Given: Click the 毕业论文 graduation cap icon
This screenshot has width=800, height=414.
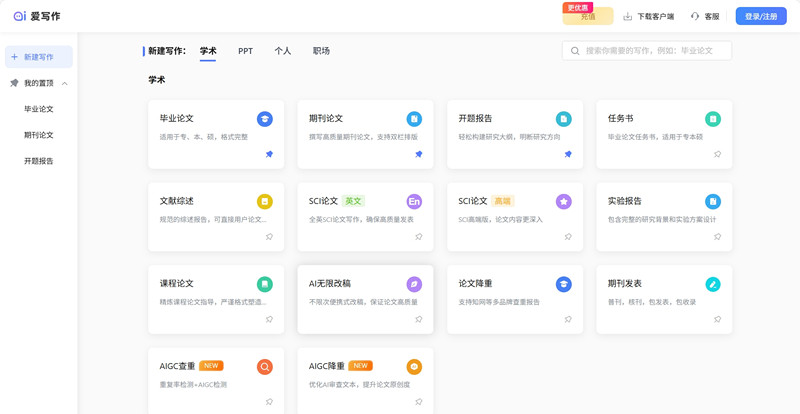Looking at the screenshot, I should [265, 119].
